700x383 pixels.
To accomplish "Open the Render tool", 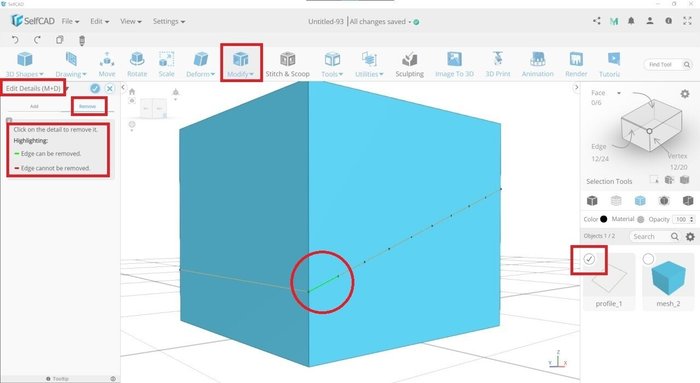I will [x=576, y=65].
